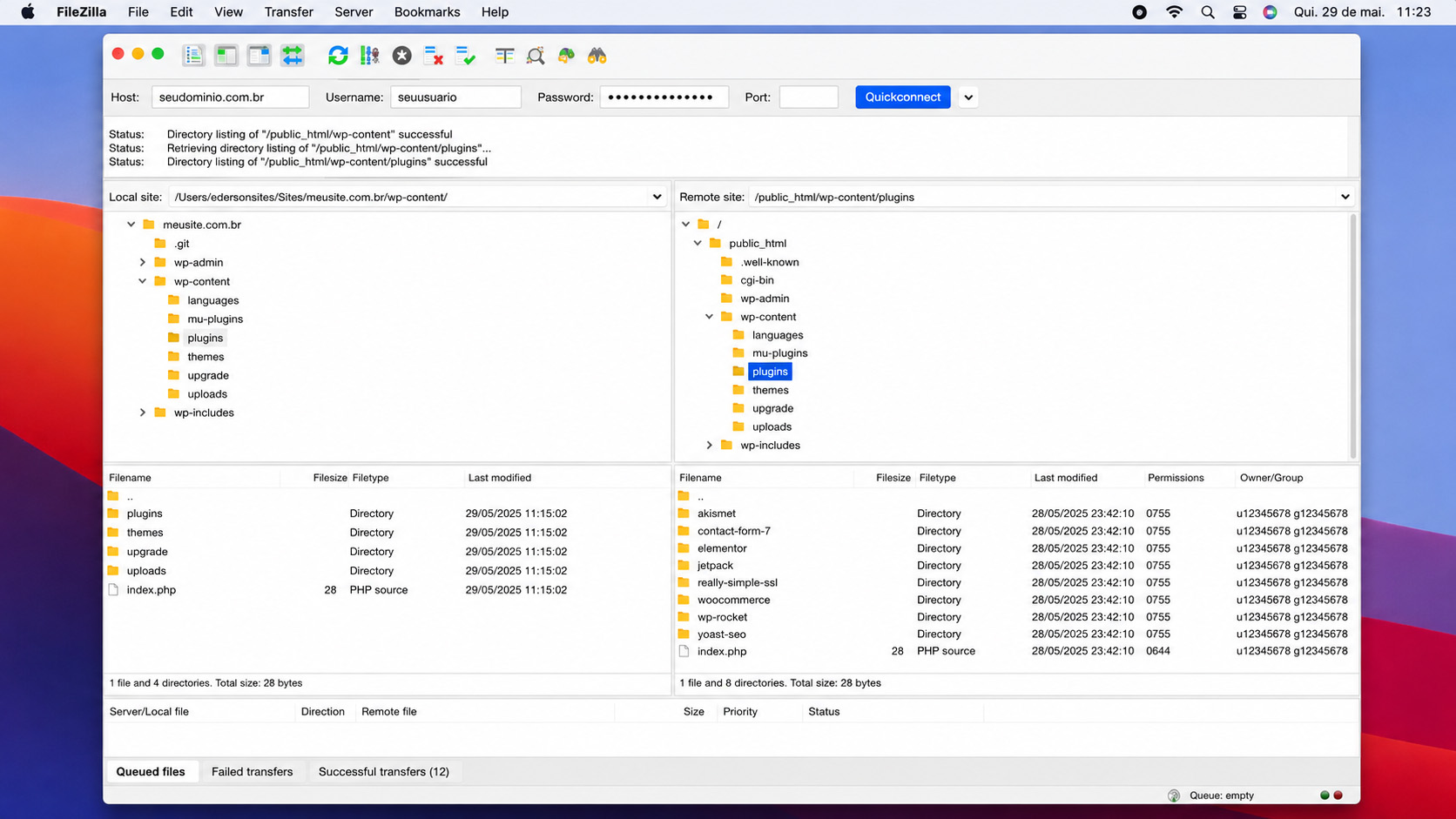Open the Quickconnect history dropdown arrow

(968, 97)
